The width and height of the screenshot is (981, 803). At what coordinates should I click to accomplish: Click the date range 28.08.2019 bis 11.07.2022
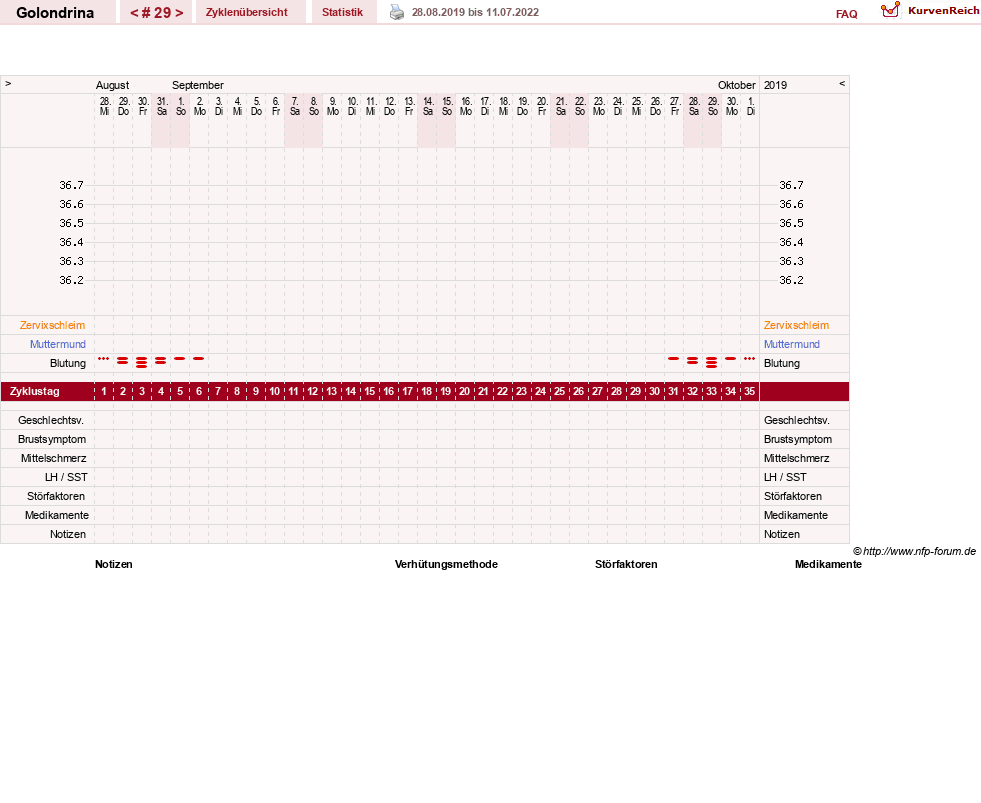[475, 12]
